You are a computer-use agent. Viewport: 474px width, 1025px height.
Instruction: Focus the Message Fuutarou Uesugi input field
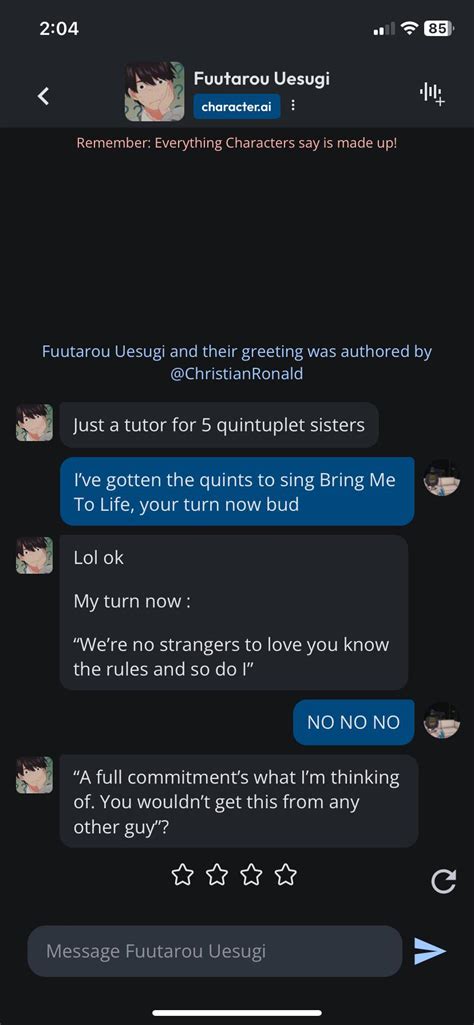[x=214, y=951]
